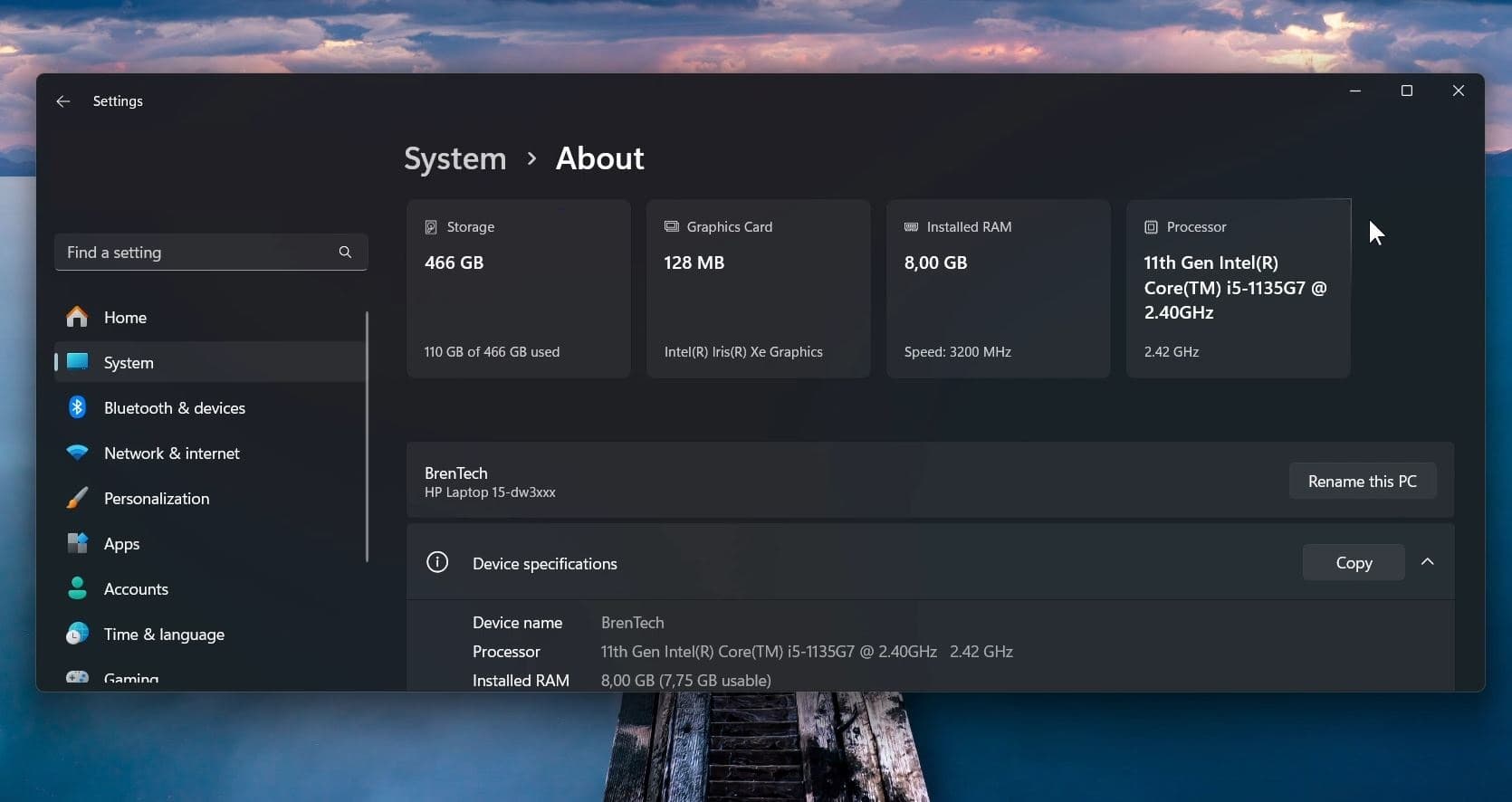Click the Time & language globe icon

pos(78,634)
